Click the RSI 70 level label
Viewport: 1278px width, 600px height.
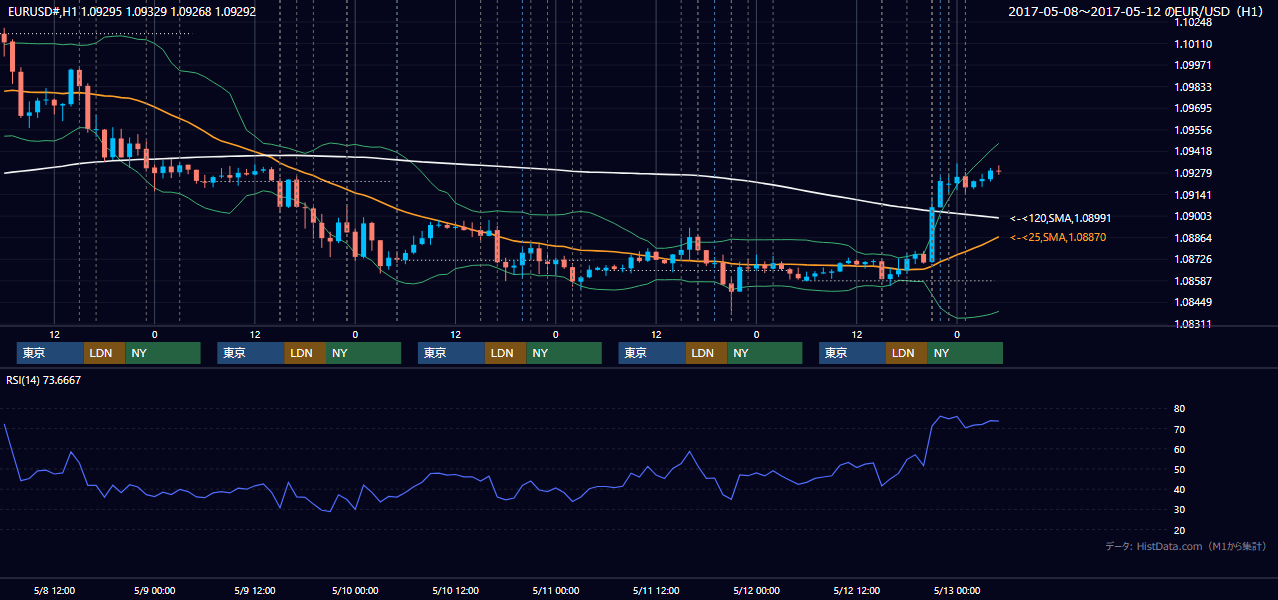[1180, 429]
